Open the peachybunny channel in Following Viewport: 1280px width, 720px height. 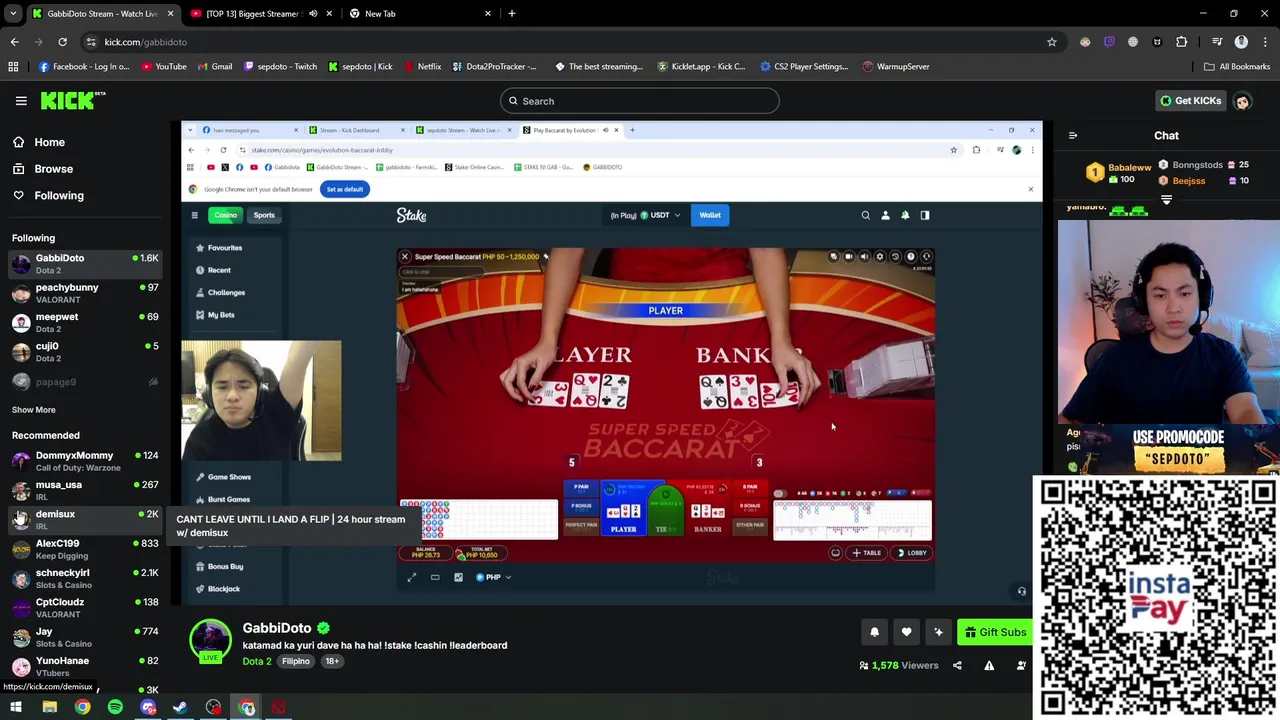[85, 294]
